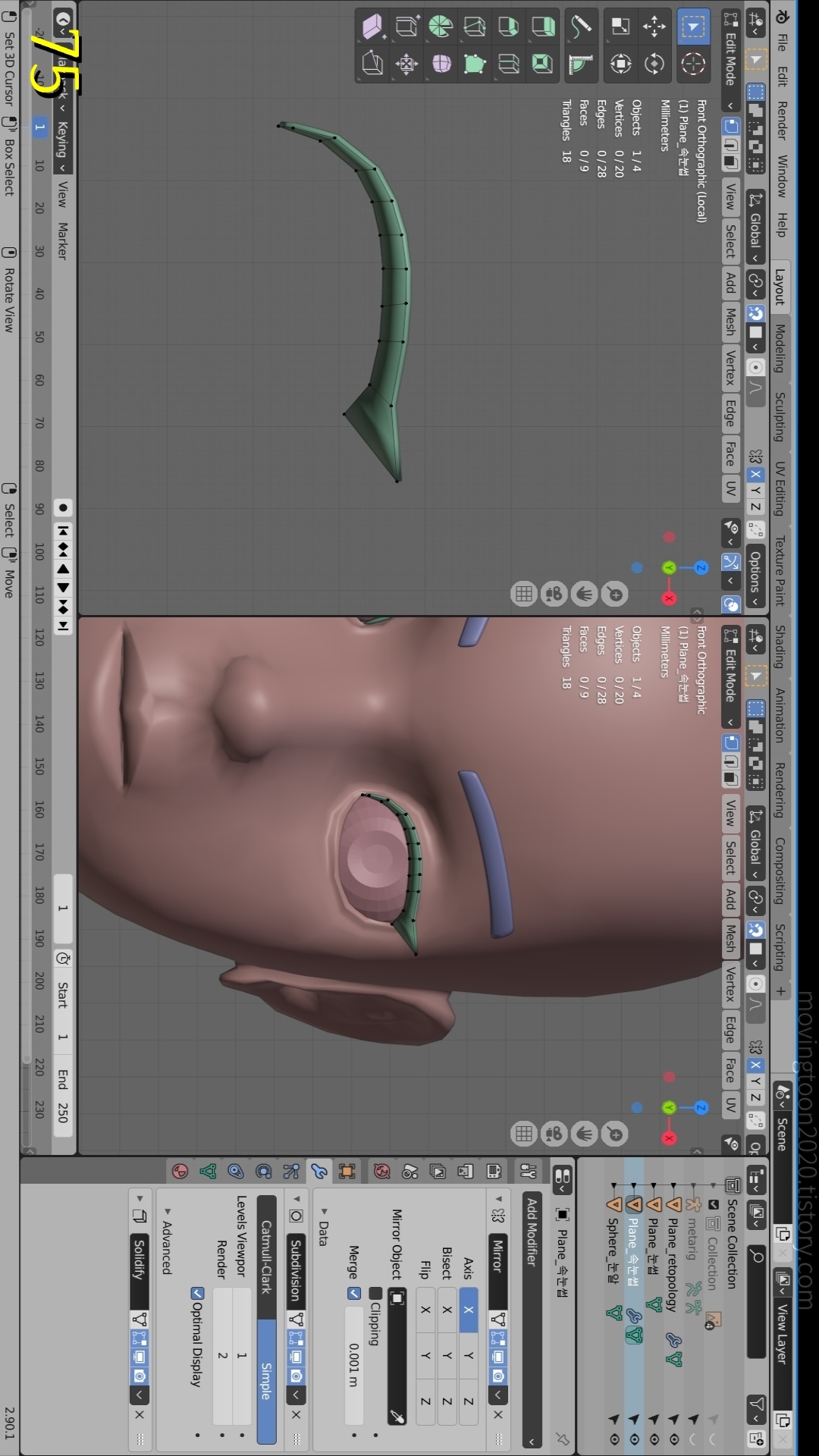Uncheck the Merge checkbox in Mirror modifier
Viewport: 819px width, 1456px height.
[x=354, y=1293]
